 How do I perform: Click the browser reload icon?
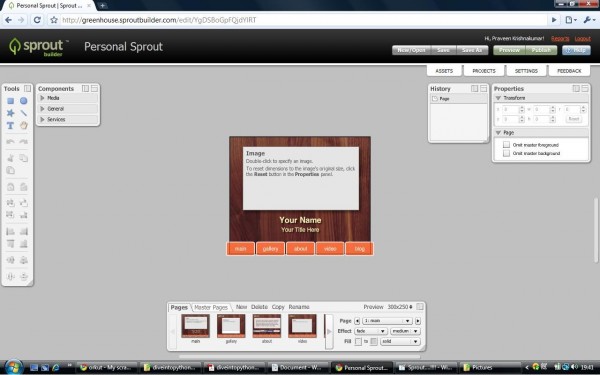37,20
